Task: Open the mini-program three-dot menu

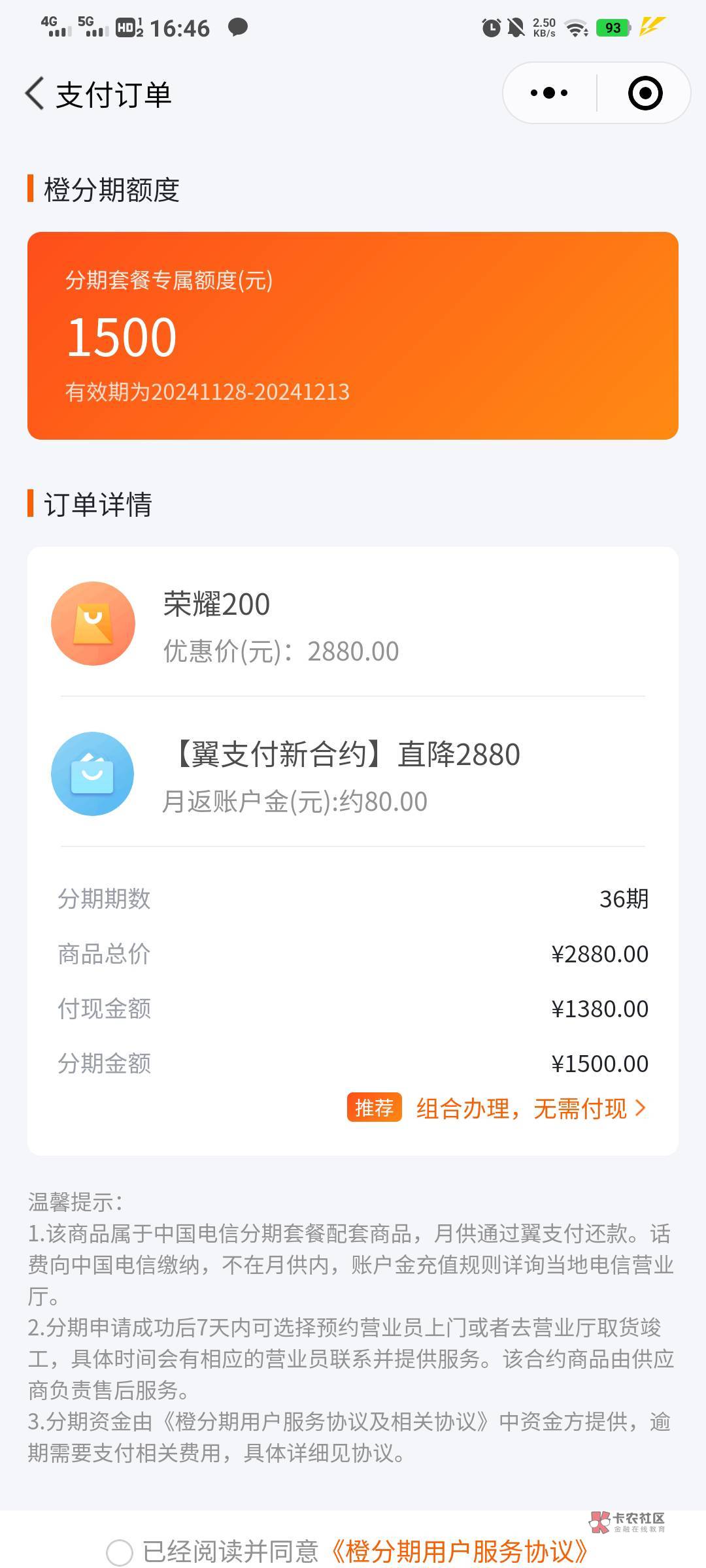Action: click(549, 93)
